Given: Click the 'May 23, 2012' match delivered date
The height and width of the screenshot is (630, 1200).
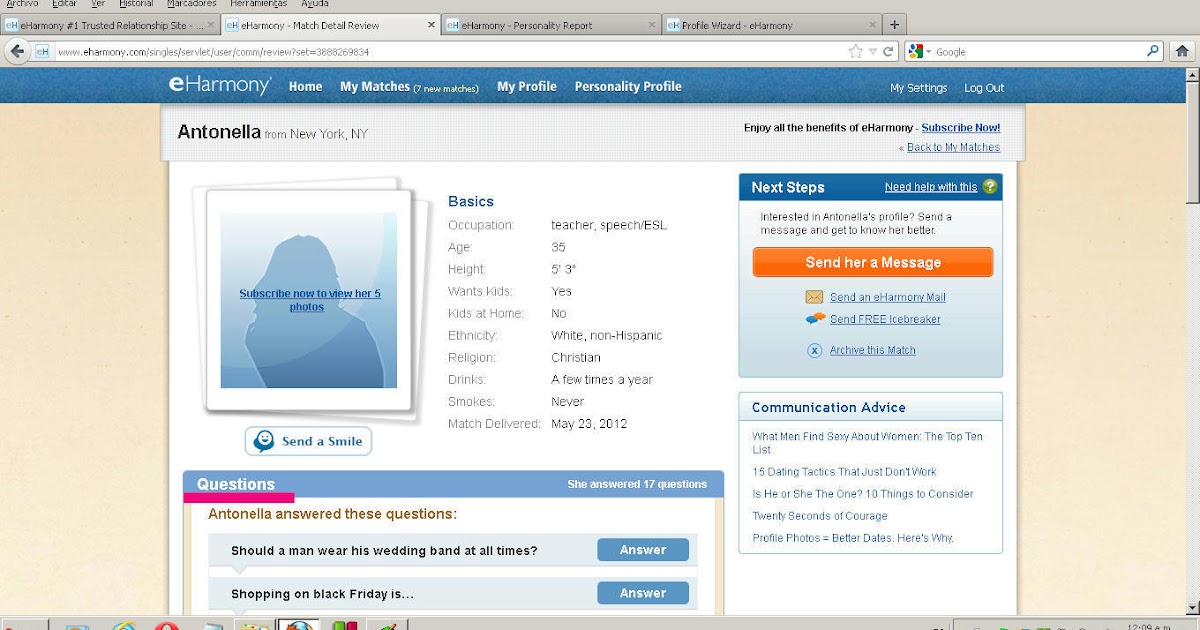Looking at the screenshot, I should (589, 423).
